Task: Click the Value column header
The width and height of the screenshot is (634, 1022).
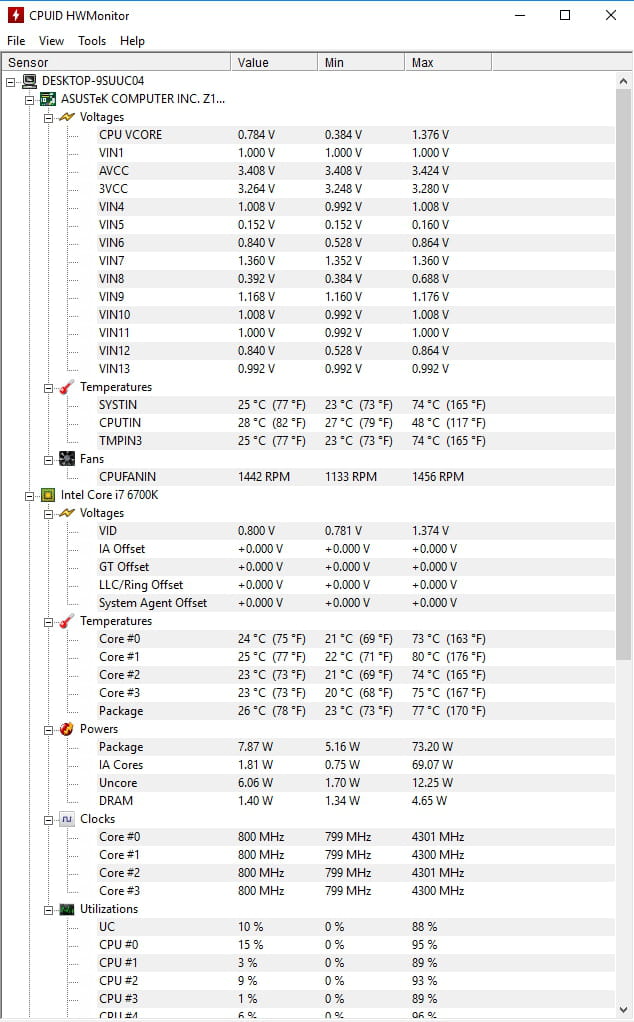Action: click(x=274, y=63)
